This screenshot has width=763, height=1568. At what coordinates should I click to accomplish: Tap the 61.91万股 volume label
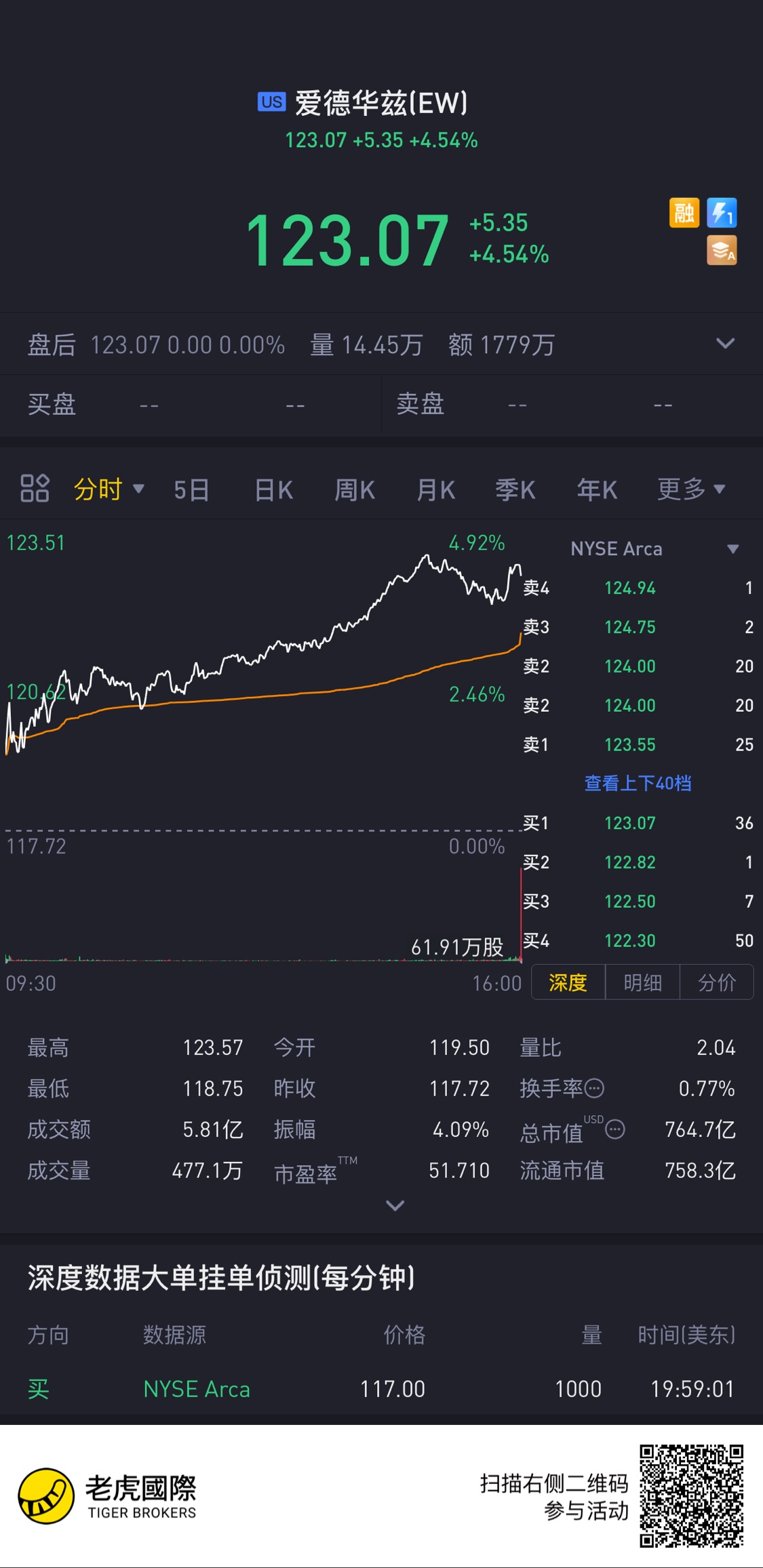(x=458, y=947)
